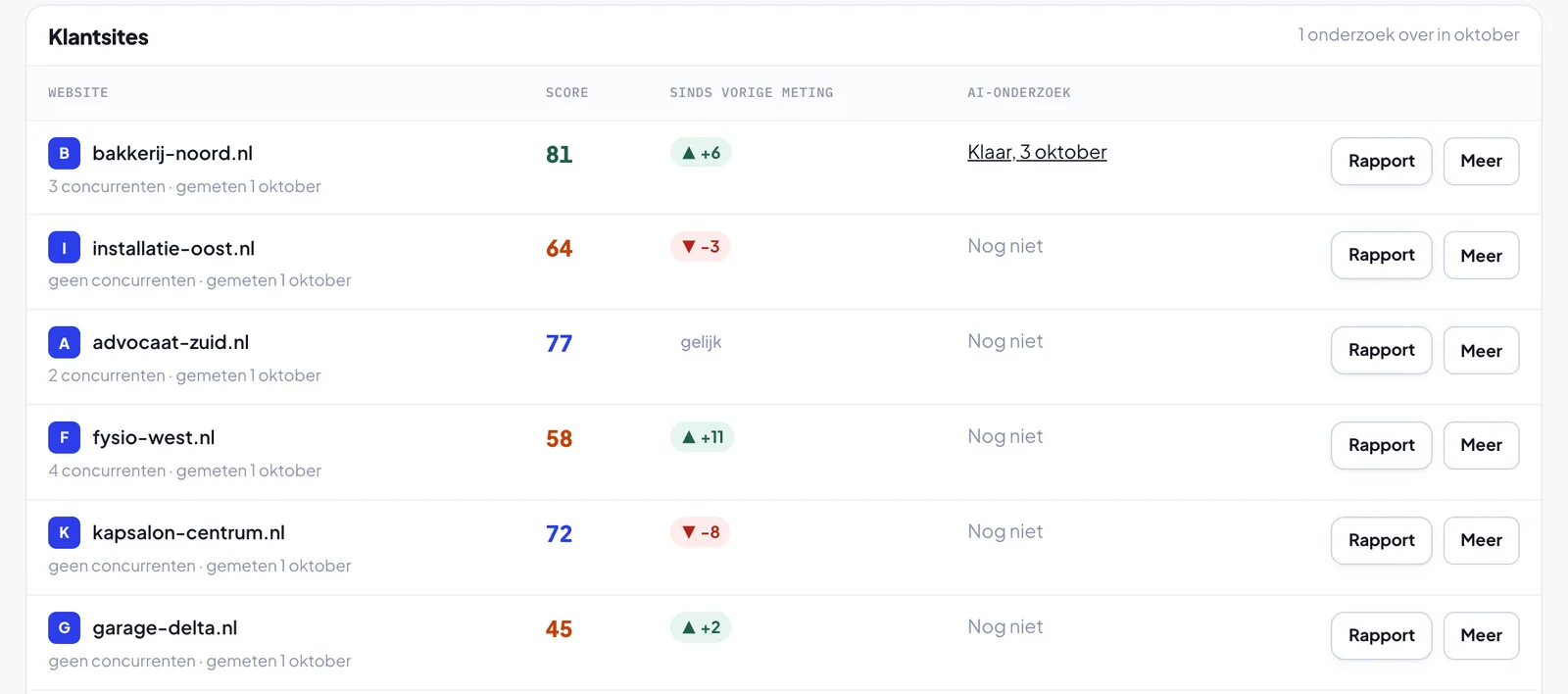Click the score 45 value
This screenshot has height=694, width=1568.
[559, 628]
